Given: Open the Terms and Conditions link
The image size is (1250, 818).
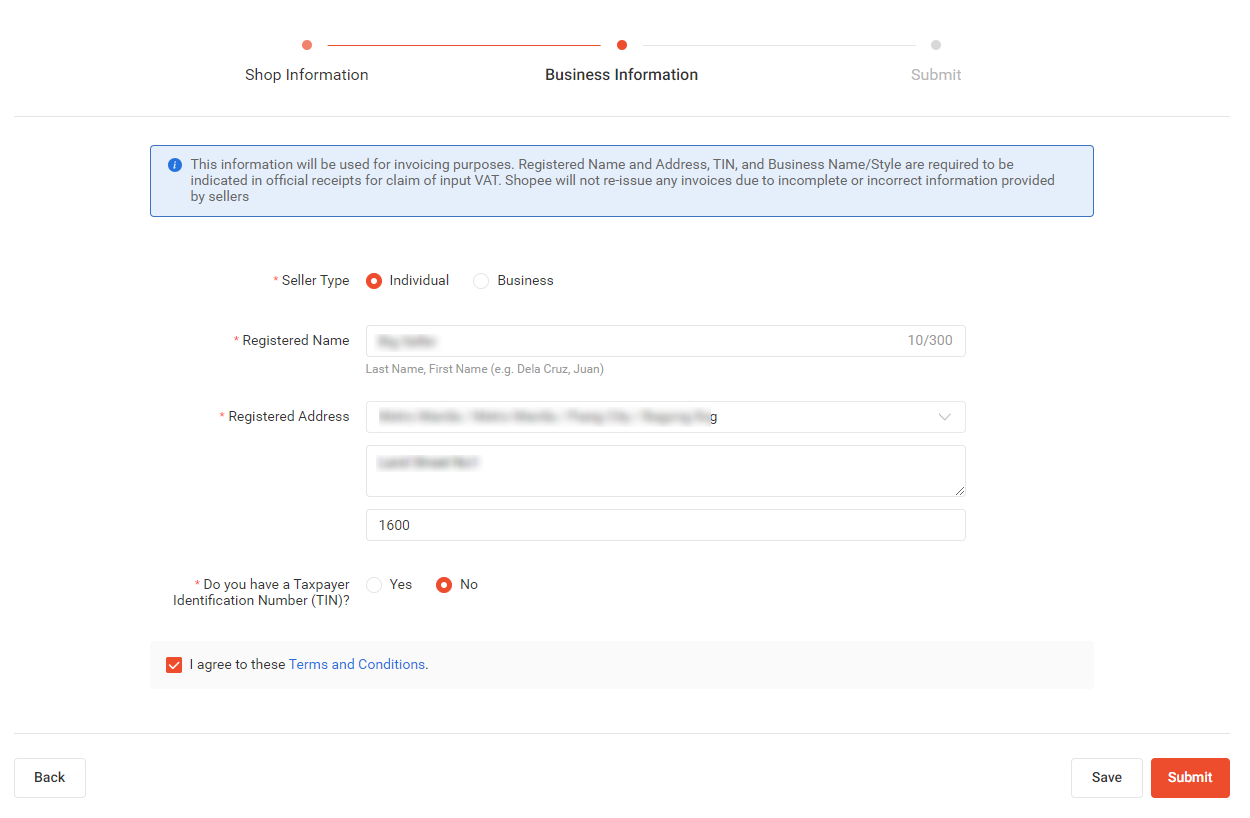Looking at the screenshot, I should [x=356, y=664].
